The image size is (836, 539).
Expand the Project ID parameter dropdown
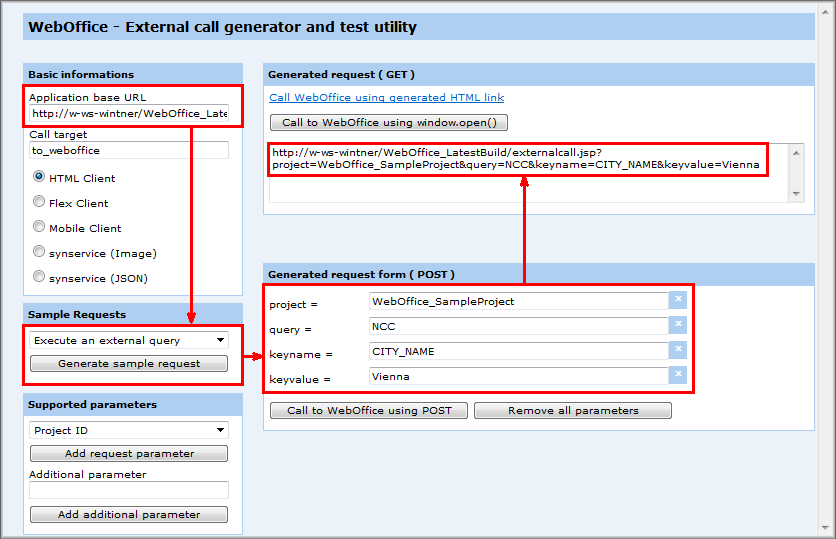click(x=129, y=430)
